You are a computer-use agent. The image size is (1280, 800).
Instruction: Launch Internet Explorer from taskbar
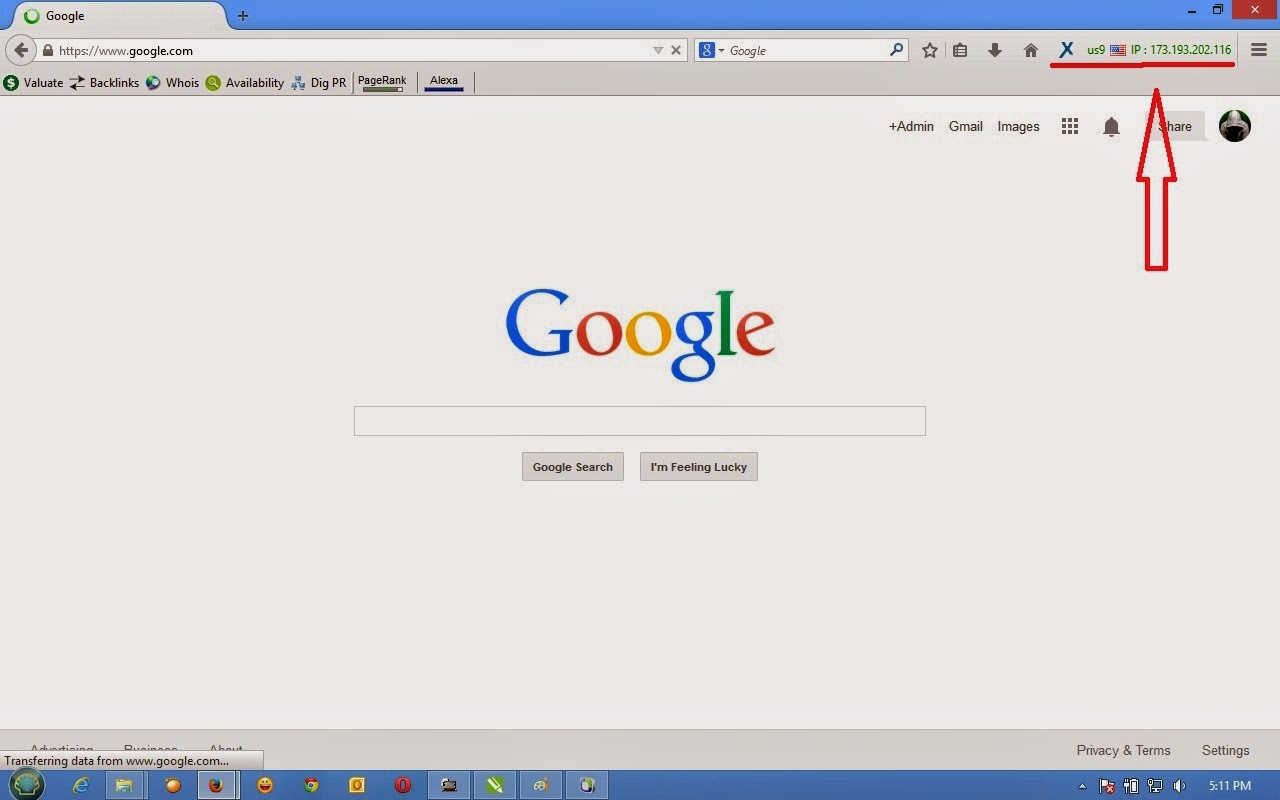click(x=81, y=785)
